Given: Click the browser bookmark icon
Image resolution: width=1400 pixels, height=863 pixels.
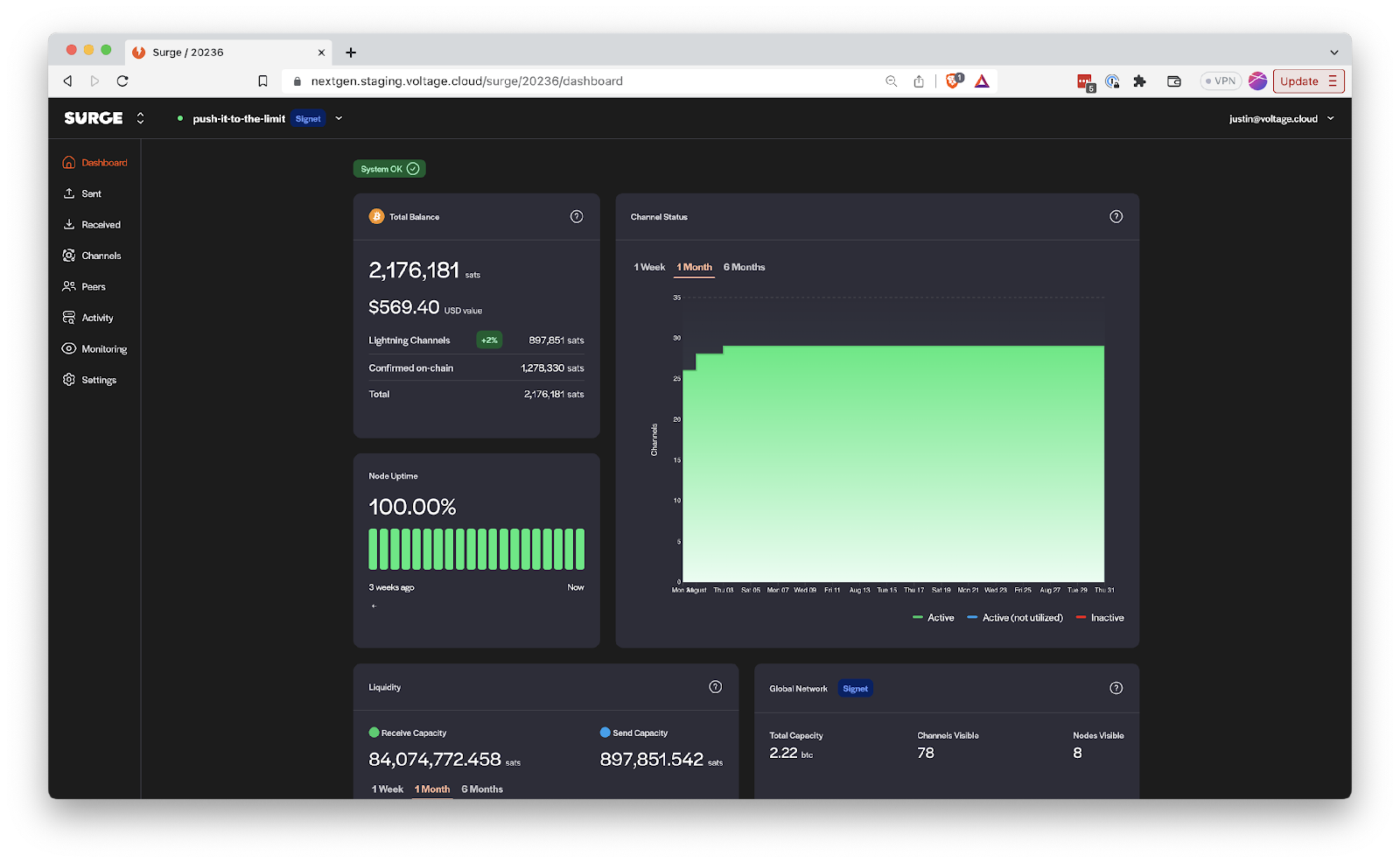Looking at the screenshot, I should (x=262, y=81).
